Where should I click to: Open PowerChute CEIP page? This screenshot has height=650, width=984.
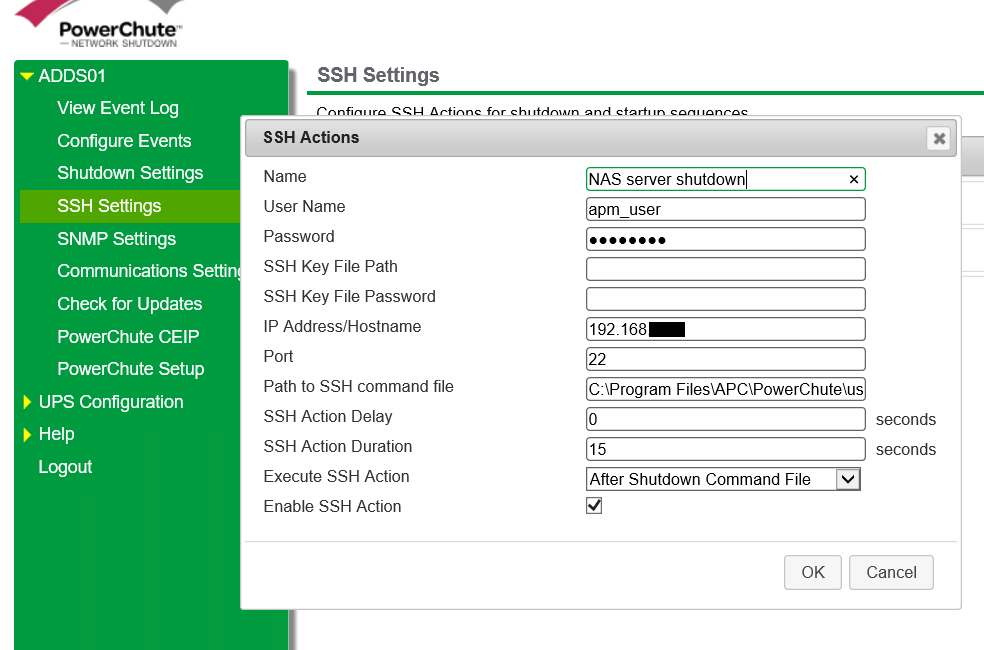(x=128, y=337)
